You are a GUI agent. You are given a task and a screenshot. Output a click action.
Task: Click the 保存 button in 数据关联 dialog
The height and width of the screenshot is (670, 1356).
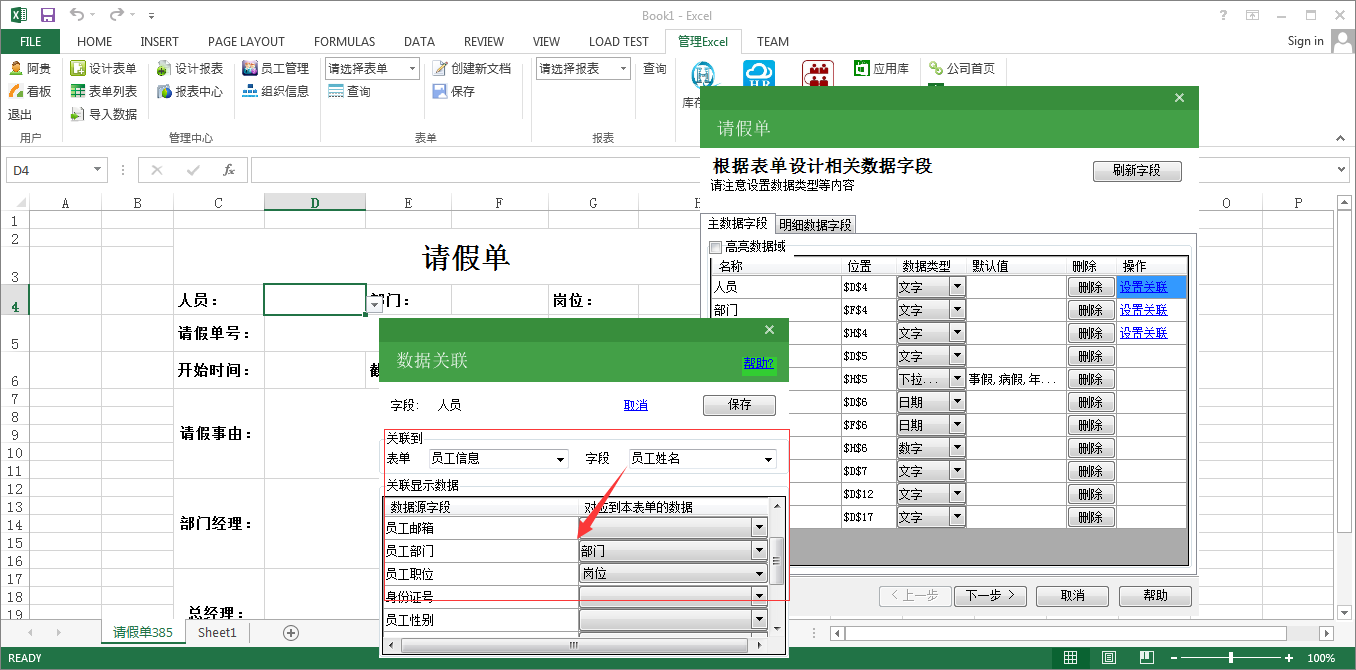[740, 405]
